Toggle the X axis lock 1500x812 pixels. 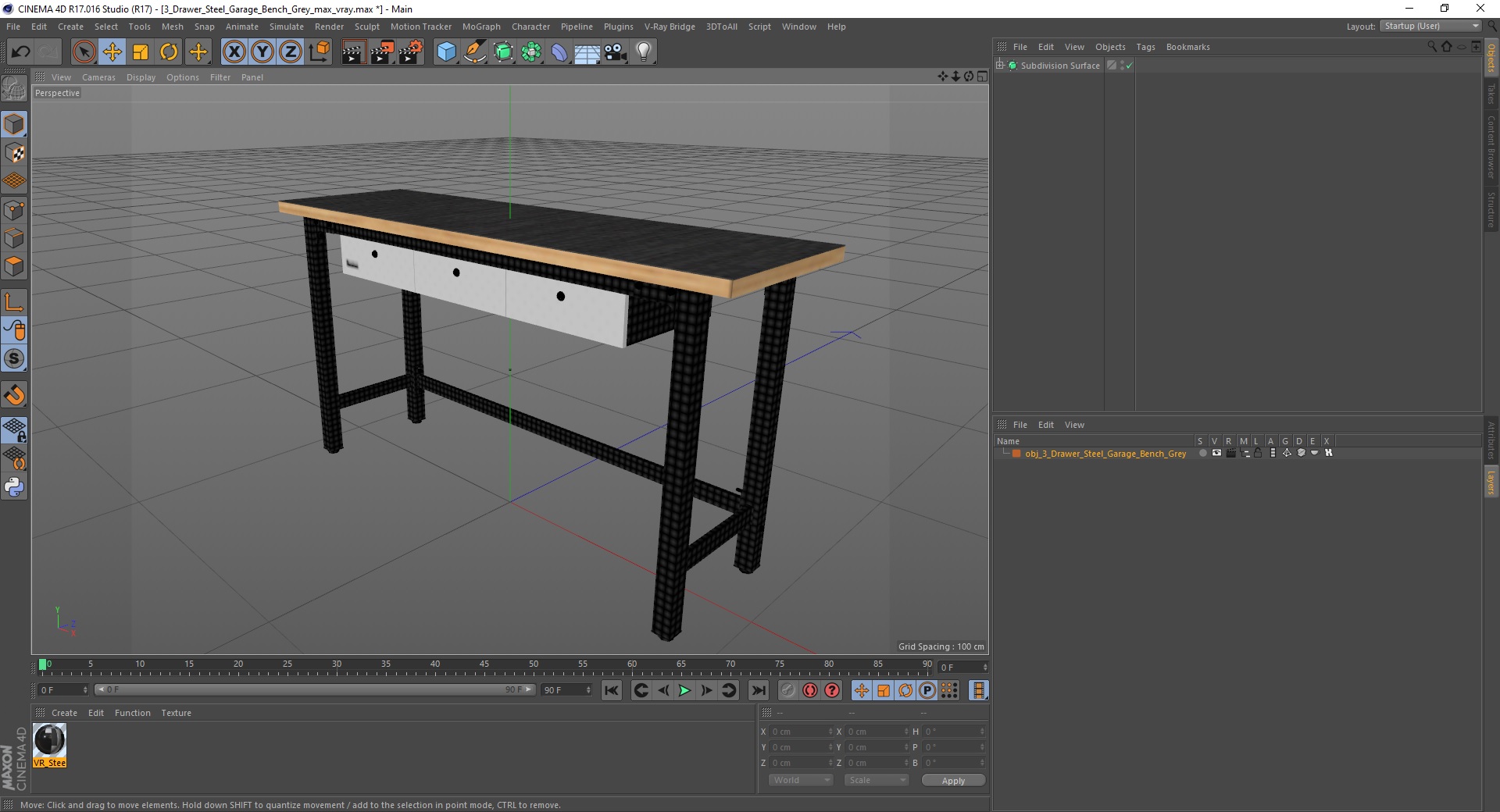[x=234, y=52]
